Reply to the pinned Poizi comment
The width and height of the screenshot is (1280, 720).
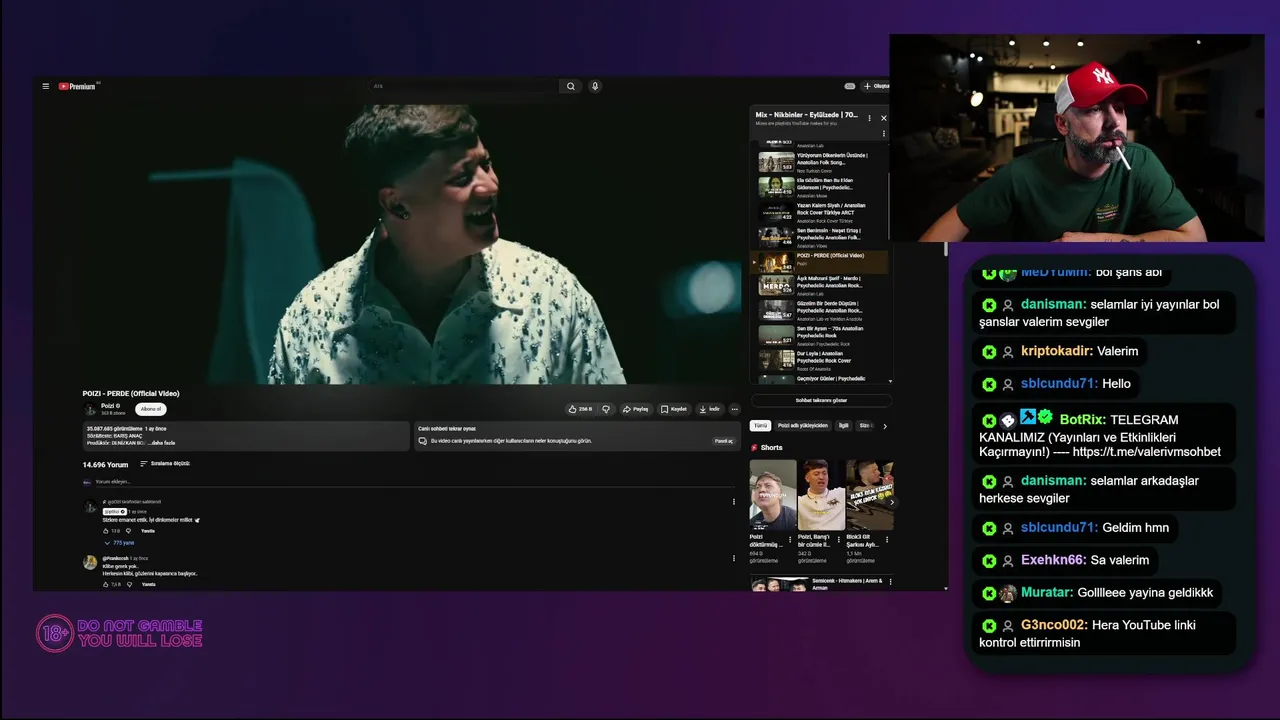point(148,531)
